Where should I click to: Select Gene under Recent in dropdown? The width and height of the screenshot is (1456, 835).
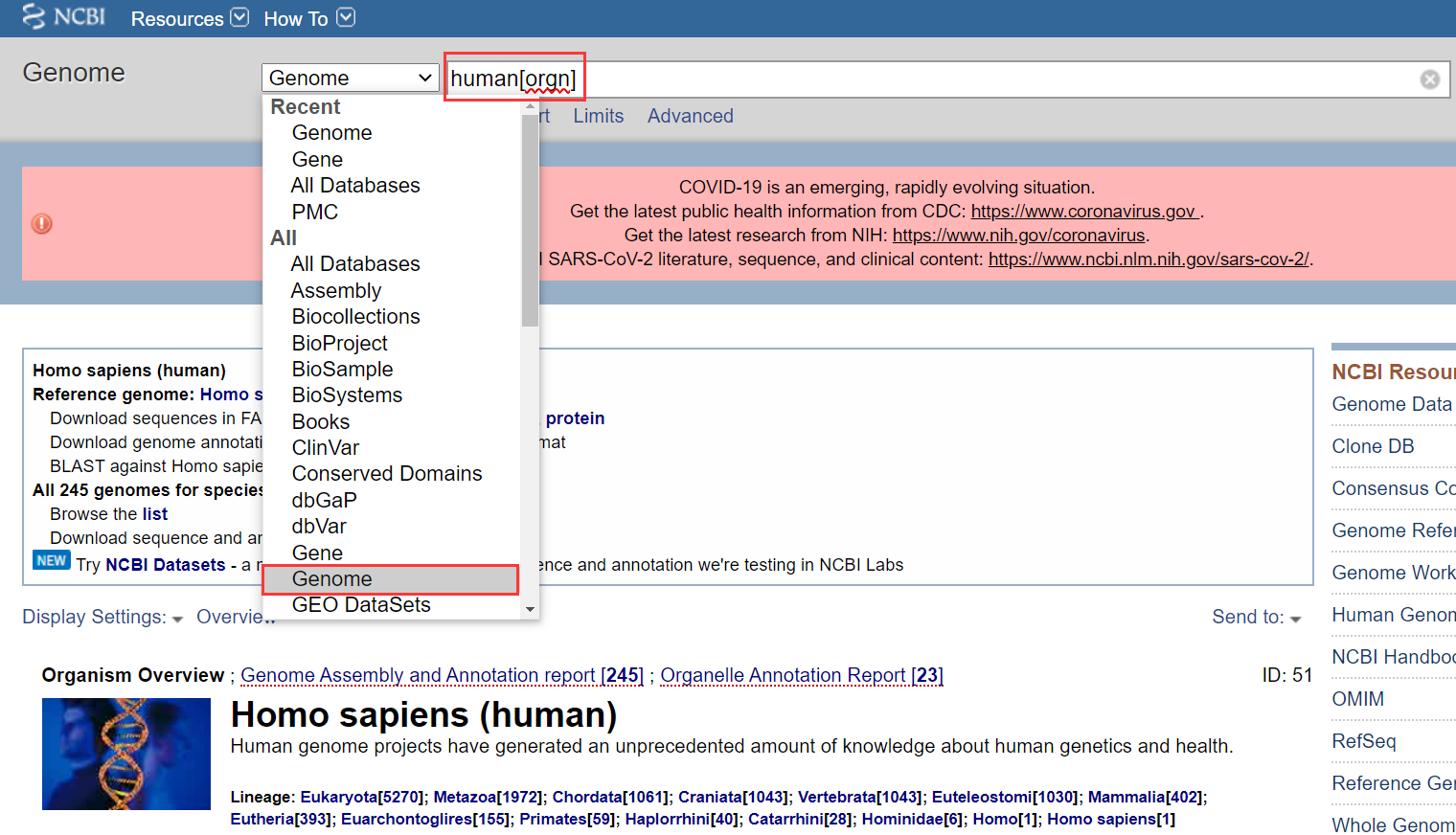(x=317, y=160)
